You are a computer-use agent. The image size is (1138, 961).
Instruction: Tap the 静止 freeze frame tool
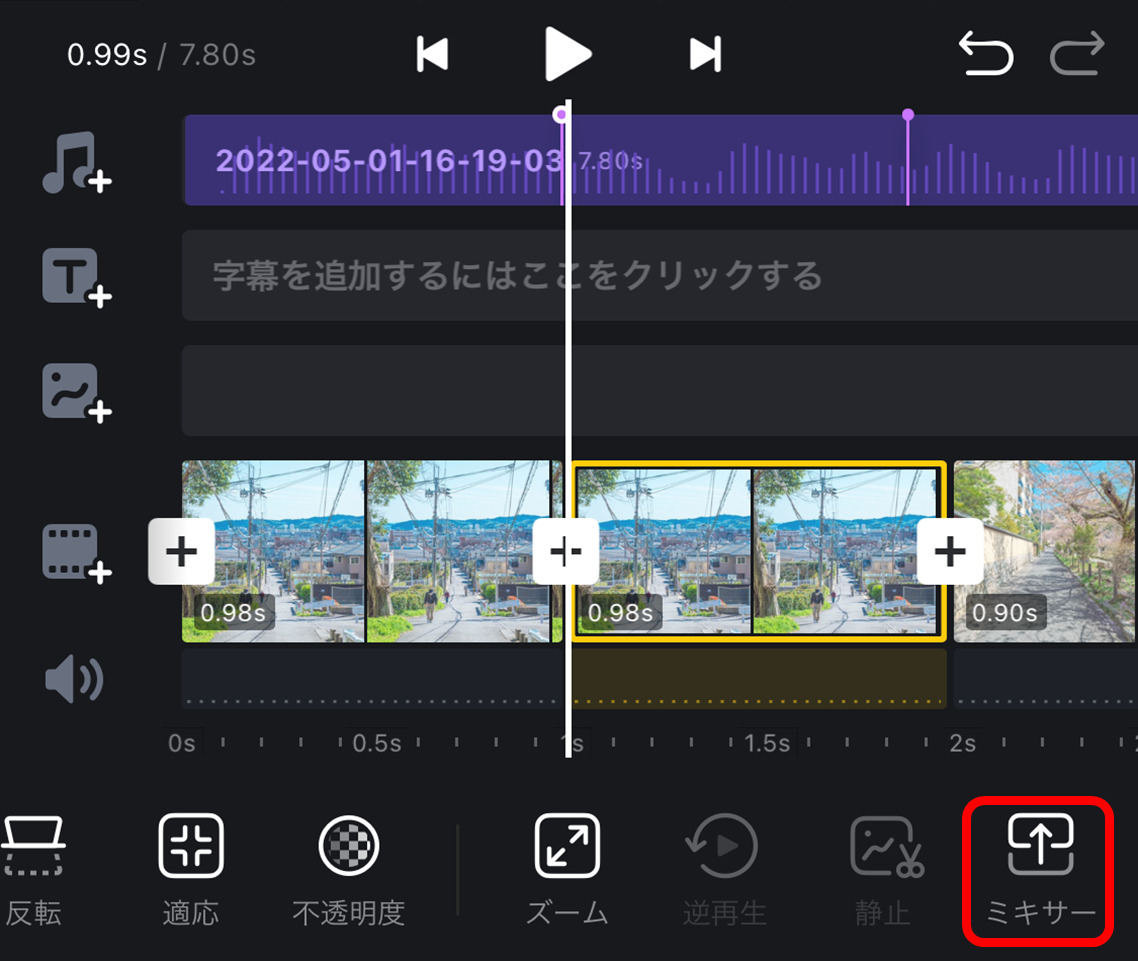pyautogui.click(x=884, y=871)
